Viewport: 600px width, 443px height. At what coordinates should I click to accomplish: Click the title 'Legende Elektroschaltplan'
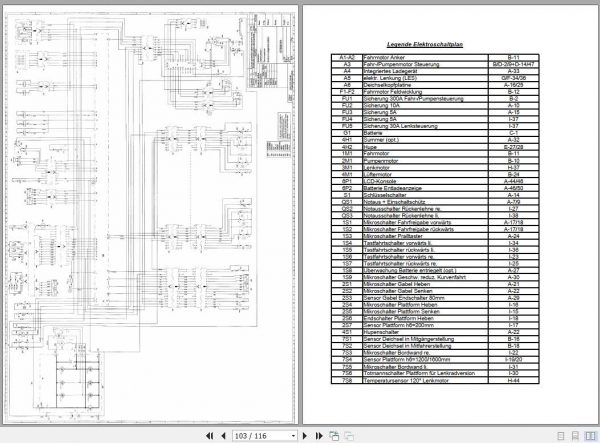tap(425, 44)
